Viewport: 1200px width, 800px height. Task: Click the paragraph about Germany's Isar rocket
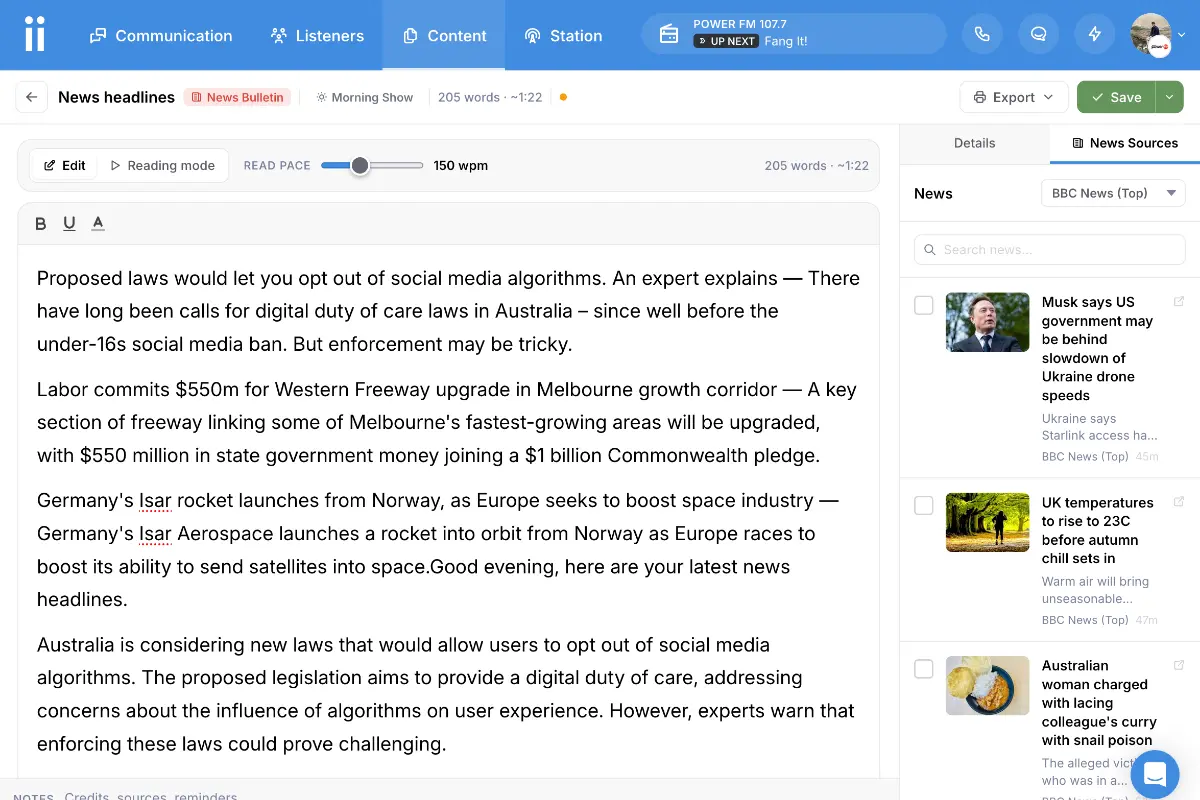(x=440, y=550)
